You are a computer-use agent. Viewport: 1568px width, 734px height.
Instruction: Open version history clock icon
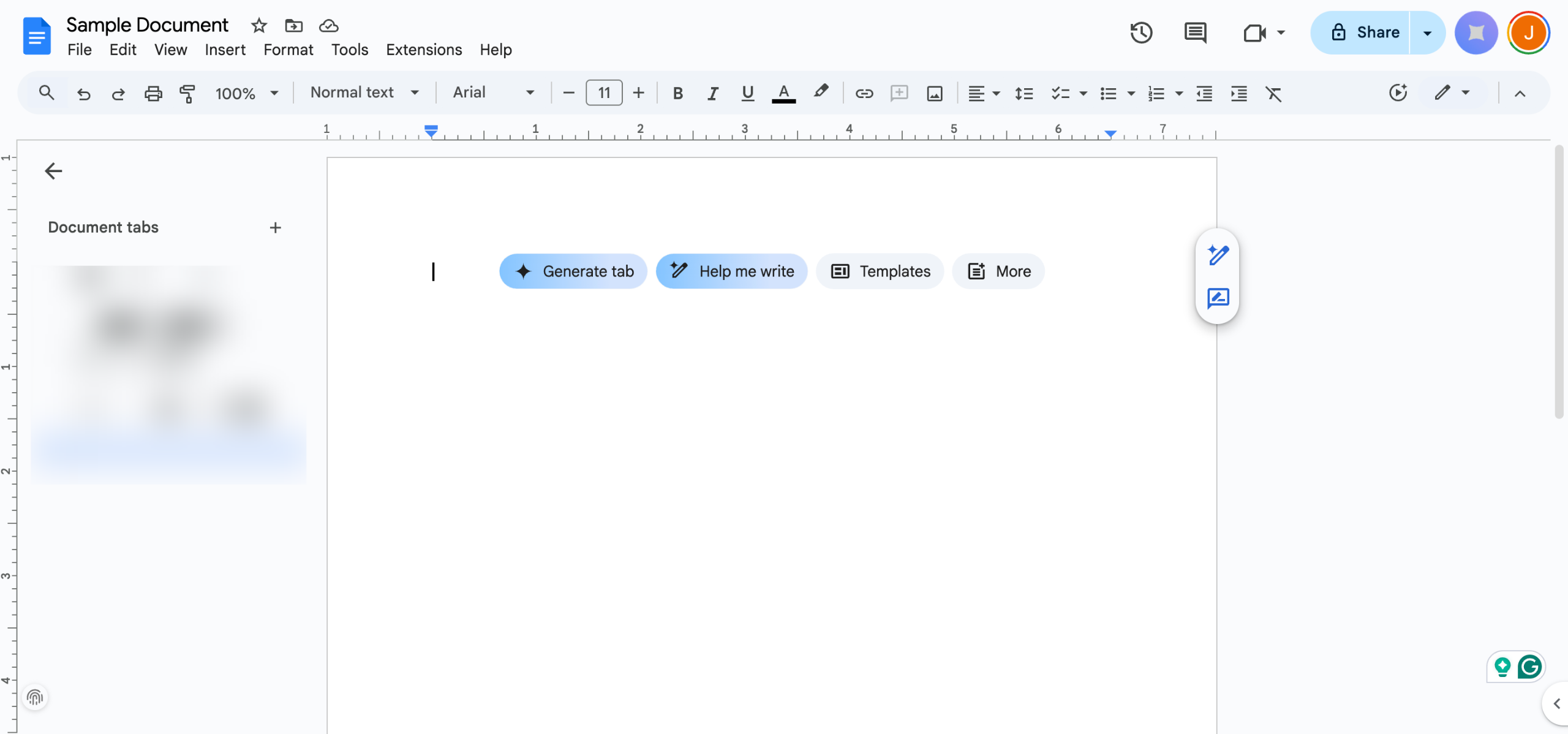(1141, 32)
